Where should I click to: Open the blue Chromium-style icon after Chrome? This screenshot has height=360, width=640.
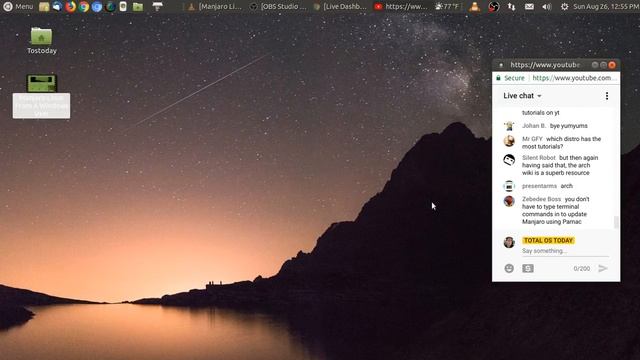tap(97, 7)
